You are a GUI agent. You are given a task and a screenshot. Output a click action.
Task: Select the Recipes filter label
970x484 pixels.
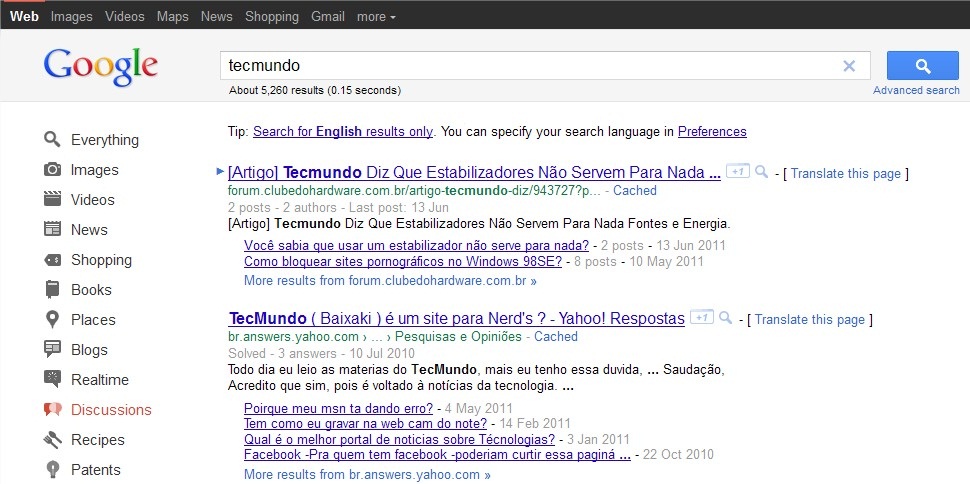98,439
